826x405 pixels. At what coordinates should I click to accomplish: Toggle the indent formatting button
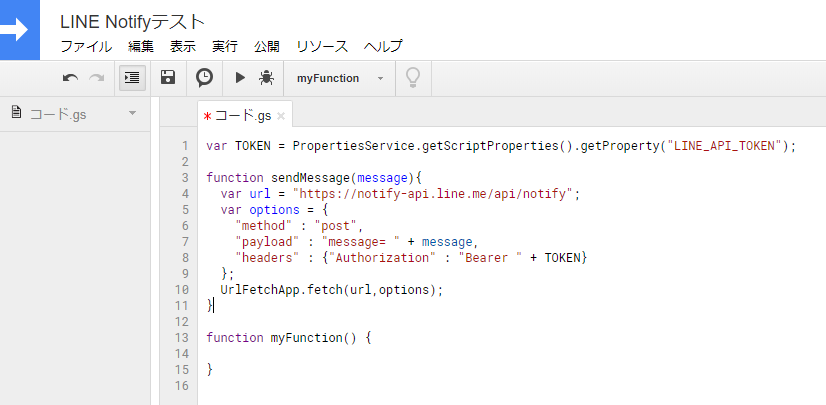tap(132, 78)
